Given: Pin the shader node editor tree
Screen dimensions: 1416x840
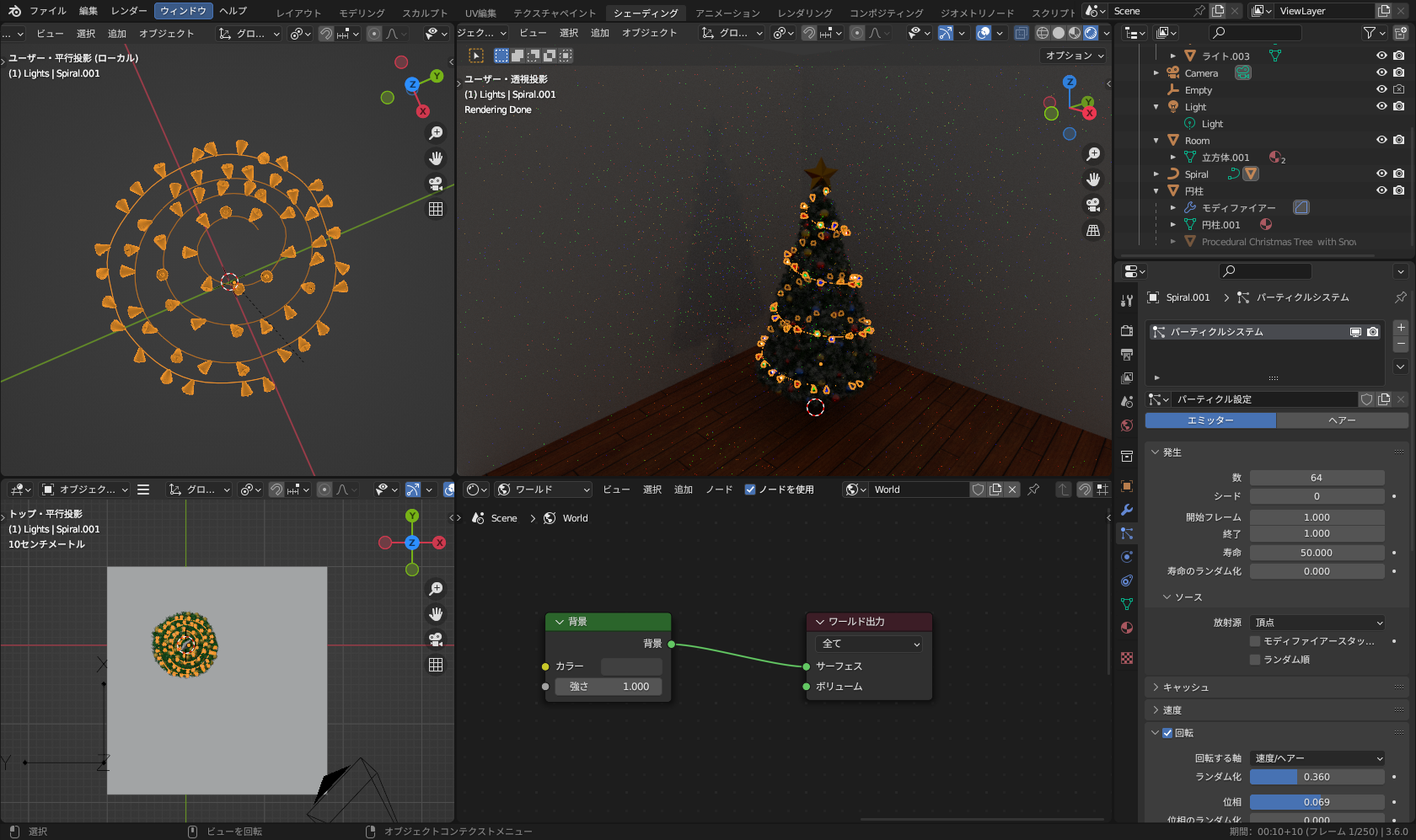Looking at the screenshot, I should pos(1033,490).
